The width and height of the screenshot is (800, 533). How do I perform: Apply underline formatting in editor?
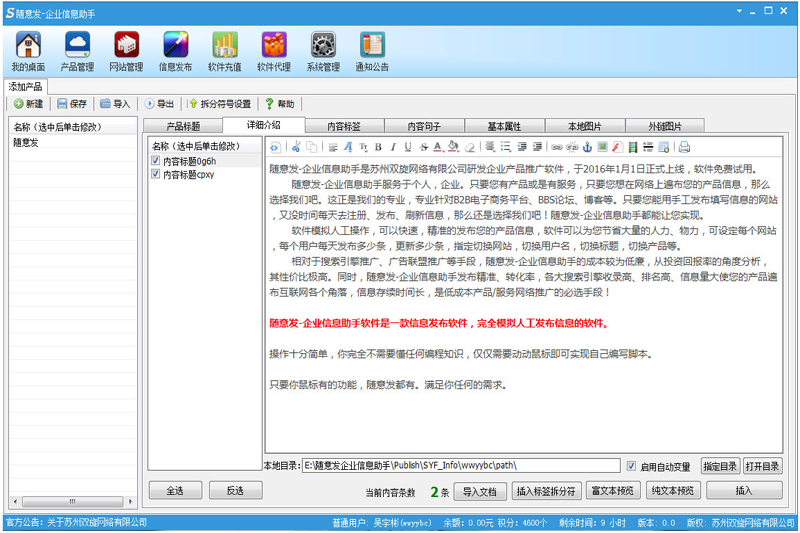408,147
